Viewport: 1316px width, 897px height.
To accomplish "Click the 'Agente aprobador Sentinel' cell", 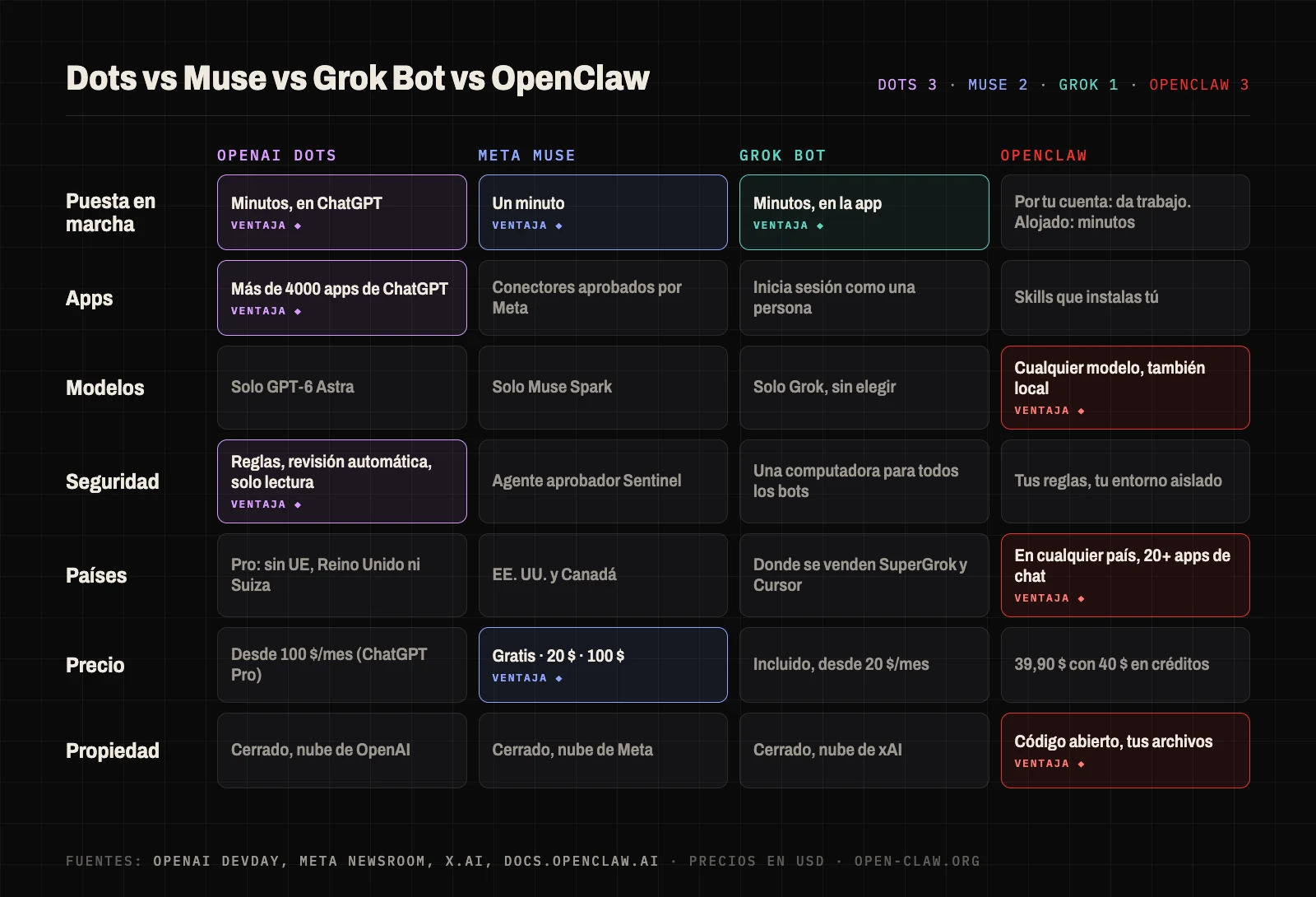I will point(603,481).
